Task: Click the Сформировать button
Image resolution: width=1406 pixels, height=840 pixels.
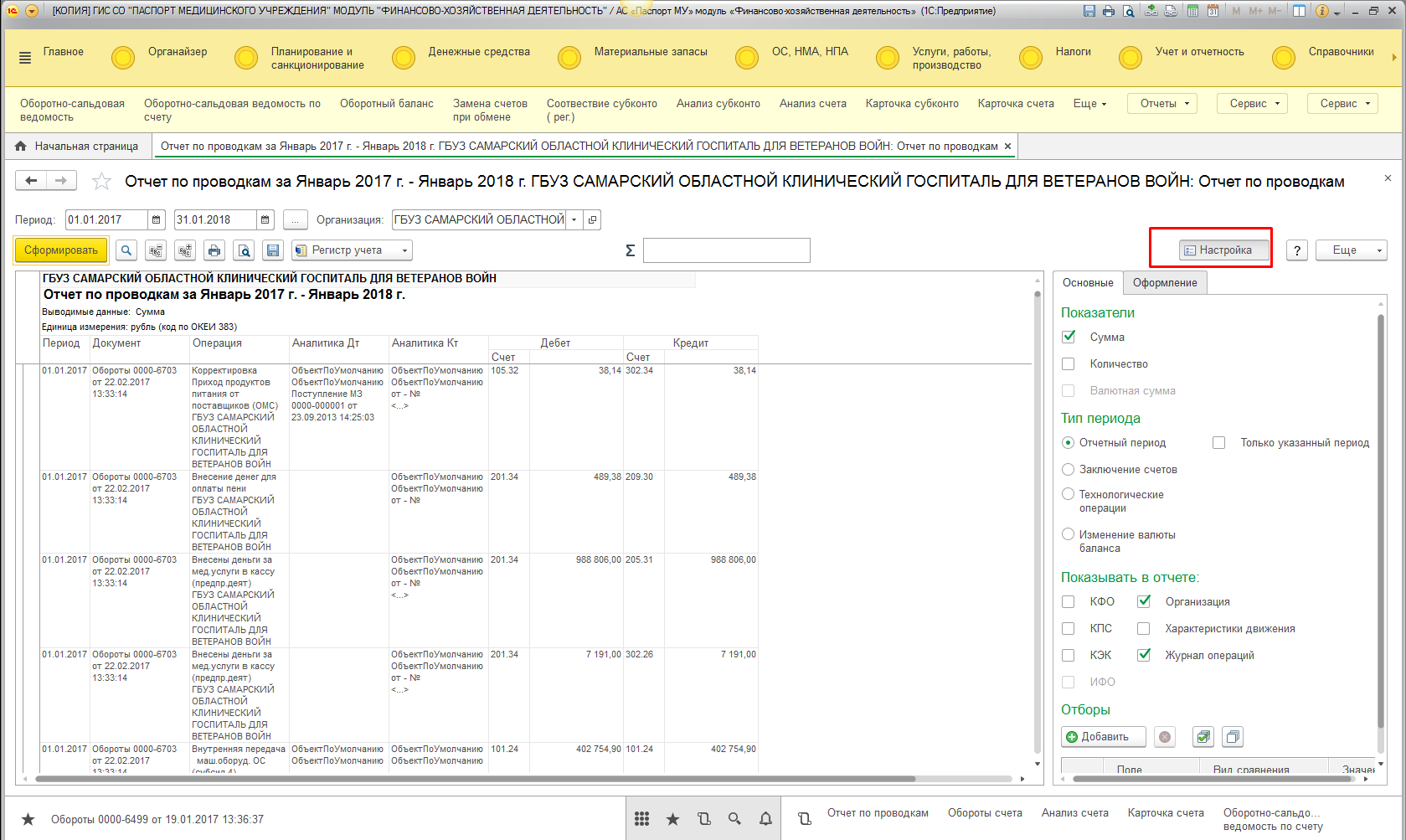Action: [61, 250]
